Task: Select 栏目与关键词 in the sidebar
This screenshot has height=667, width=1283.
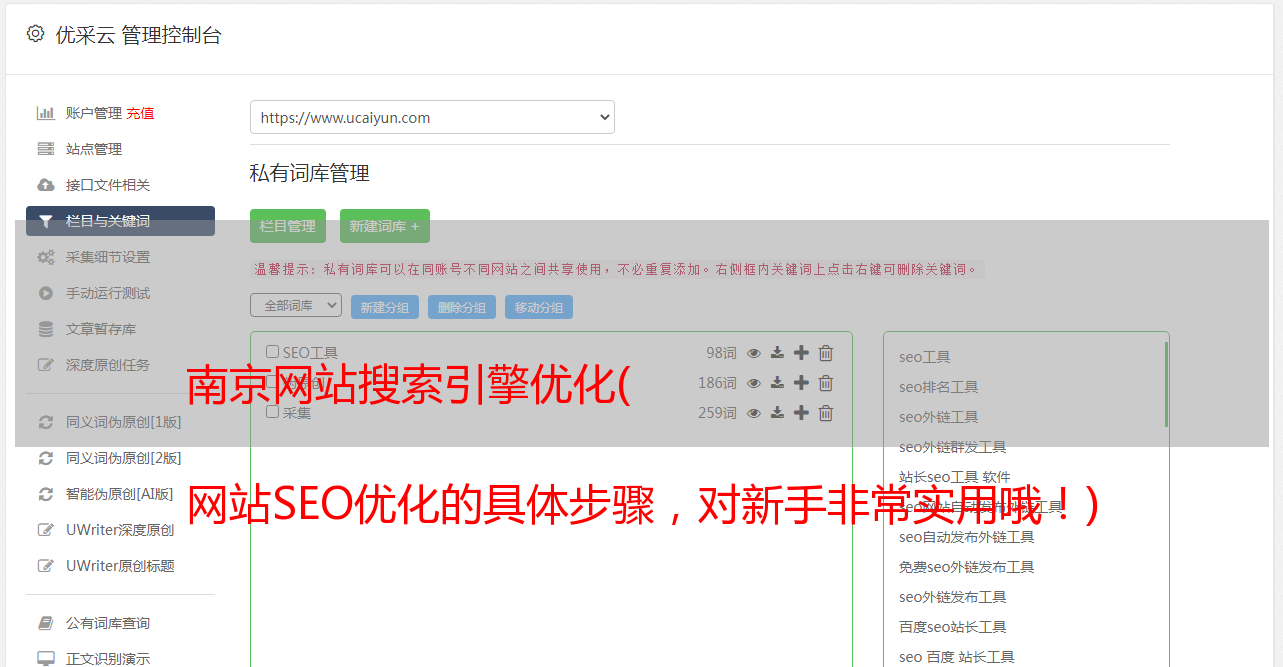Action: click(120, 221)
